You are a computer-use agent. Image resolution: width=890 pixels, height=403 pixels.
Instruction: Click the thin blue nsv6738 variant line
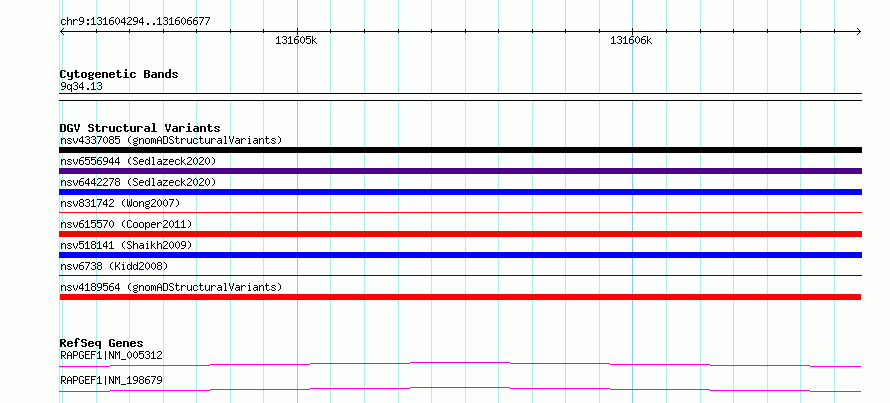pyautogui.click(x=460, y=275)
